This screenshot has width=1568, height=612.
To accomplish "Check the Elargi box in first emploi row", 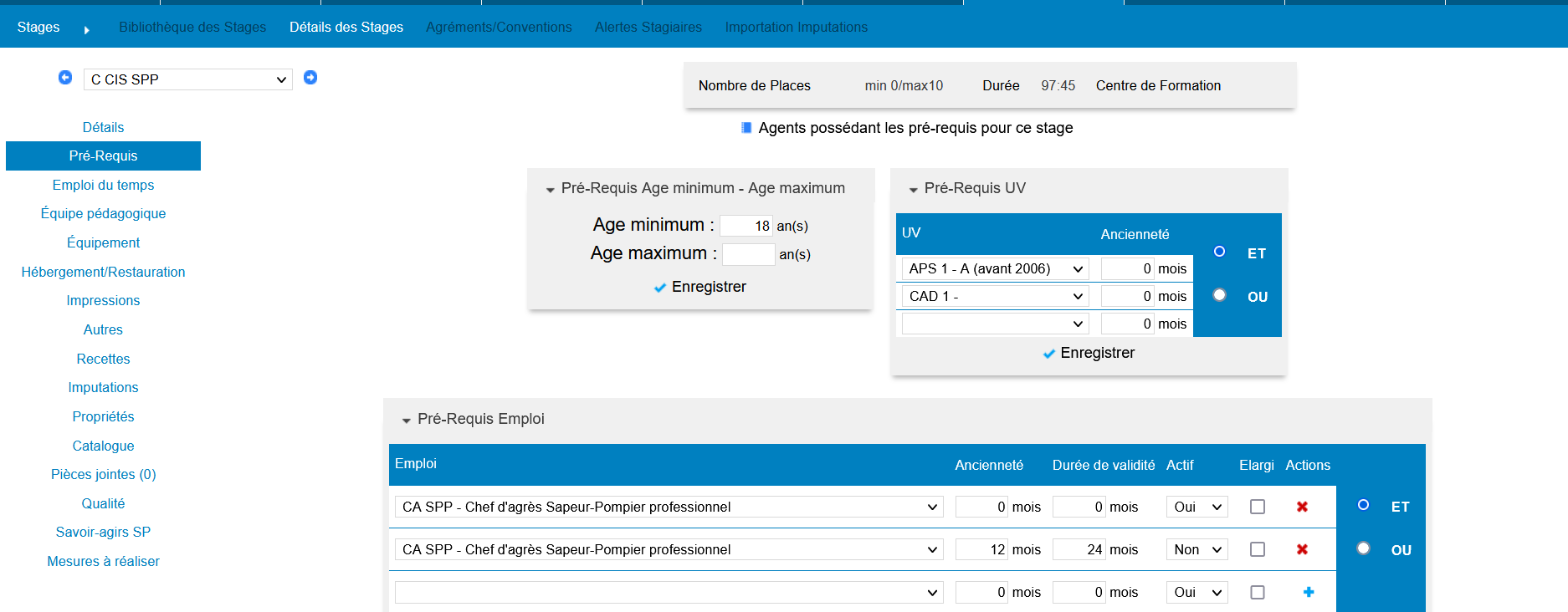I will pyautogui.click(x=1257, y=507).
